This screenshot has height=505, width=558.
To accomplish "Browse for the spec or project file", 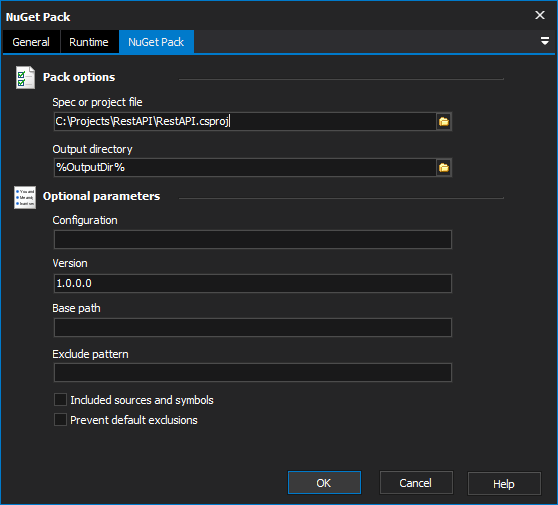I will point(444,122).
